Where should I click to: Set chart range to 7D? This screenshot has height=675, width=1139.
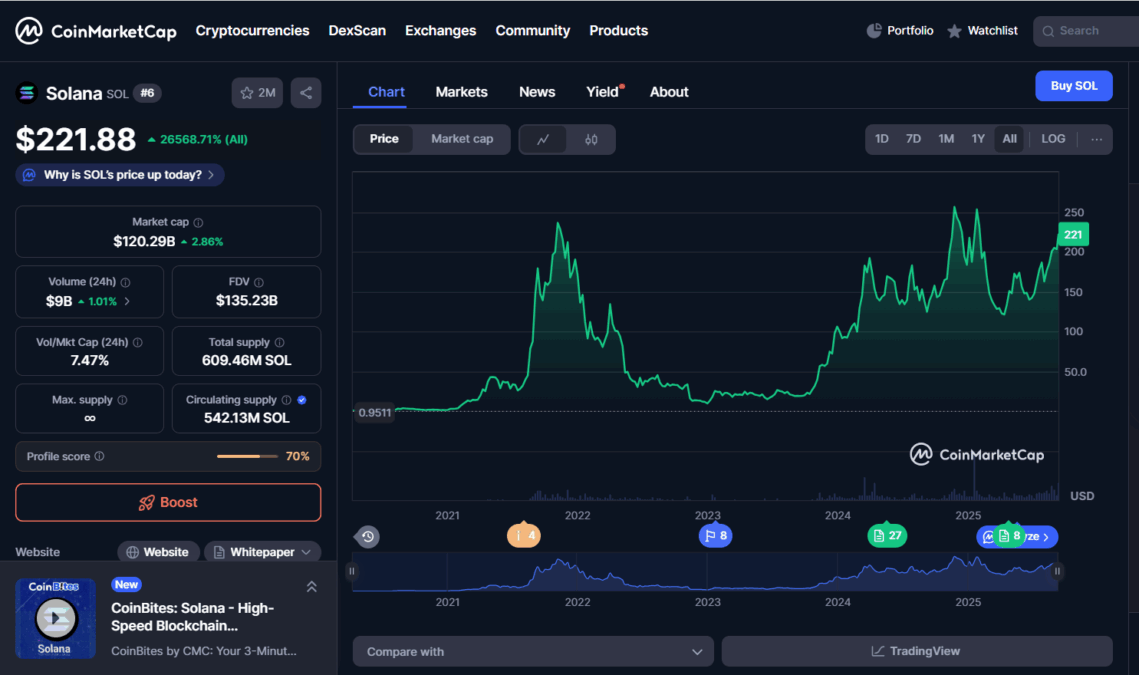tap(913, 139)
